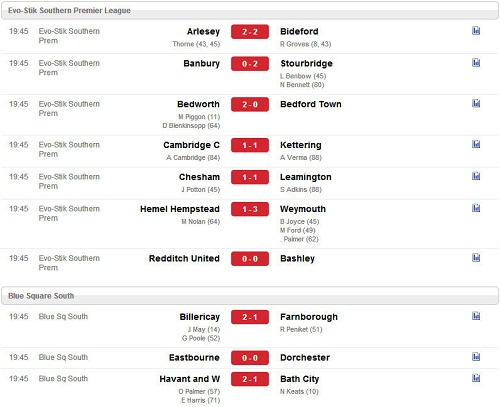Open the Redditch United team link

click(x=184, y=258)
